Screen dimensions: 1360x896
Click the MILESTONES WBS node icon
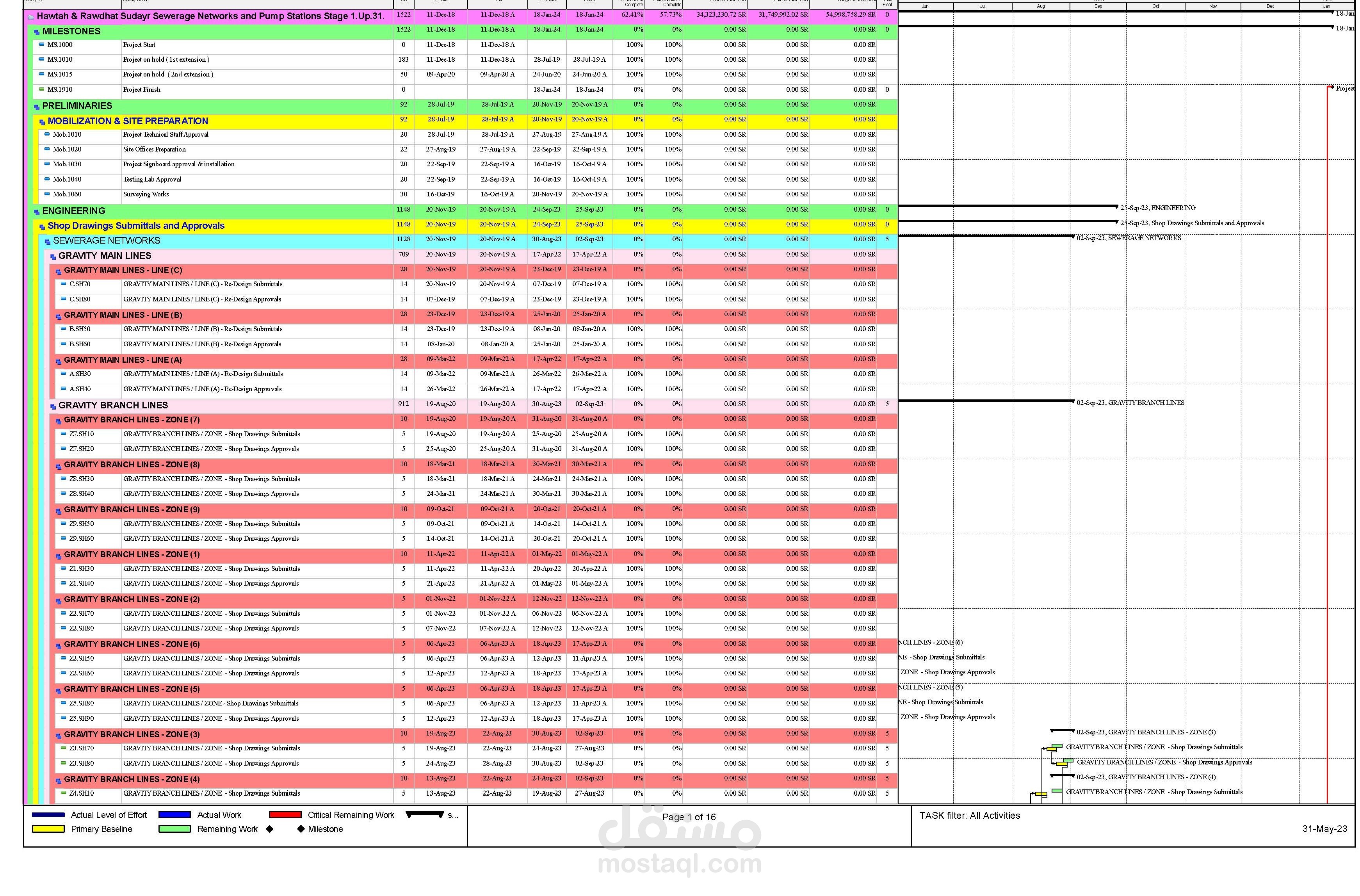point(37,32)
